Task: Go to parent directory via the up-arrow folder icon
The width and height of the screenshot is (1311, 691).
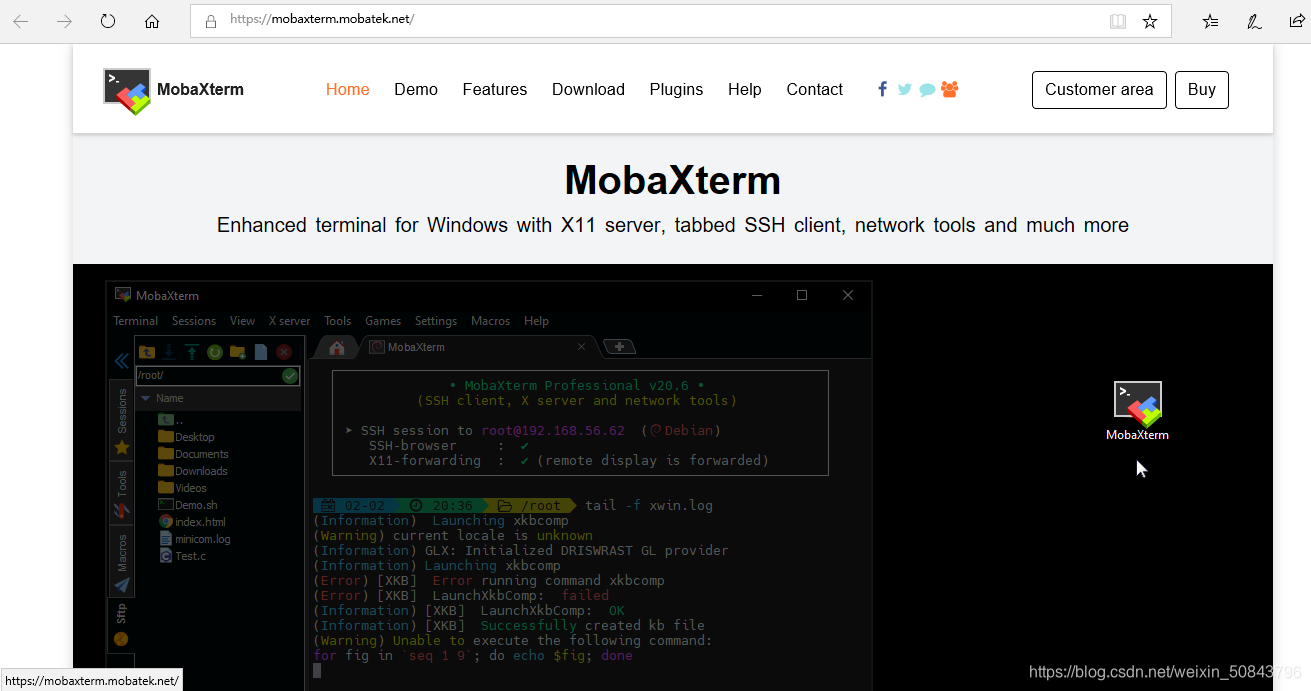Action: tap(147, 352)
